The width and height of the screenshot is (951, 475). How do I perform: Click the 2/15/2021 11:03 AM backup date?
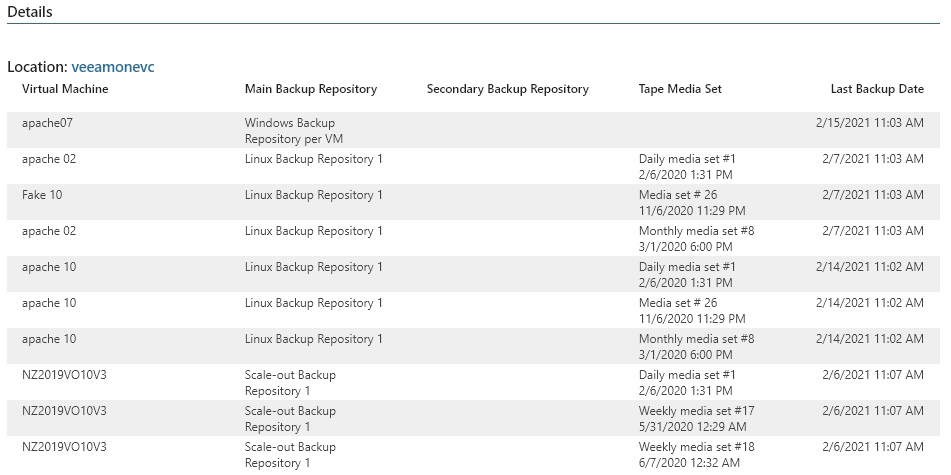coord(869,123)
